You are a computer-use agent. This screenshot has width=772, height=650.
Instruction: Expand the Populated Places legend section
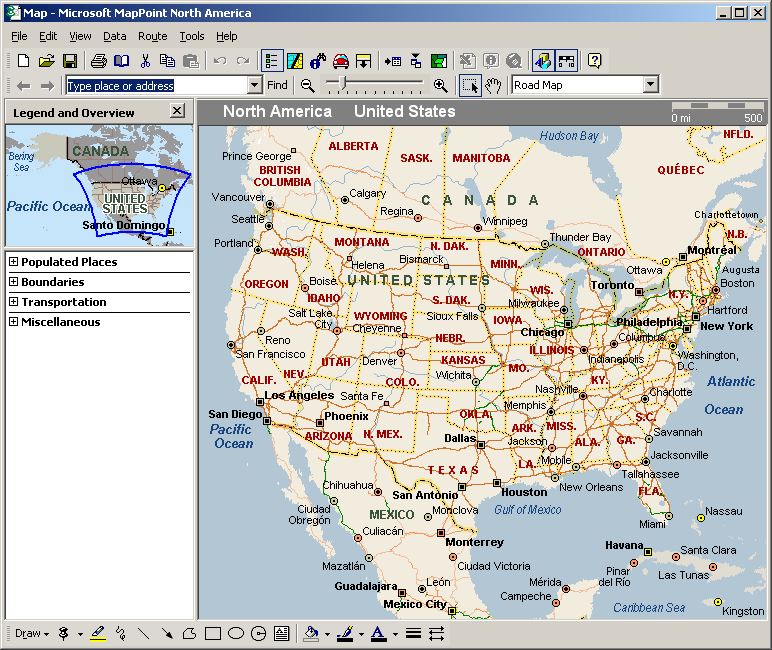tap(13, 261)
